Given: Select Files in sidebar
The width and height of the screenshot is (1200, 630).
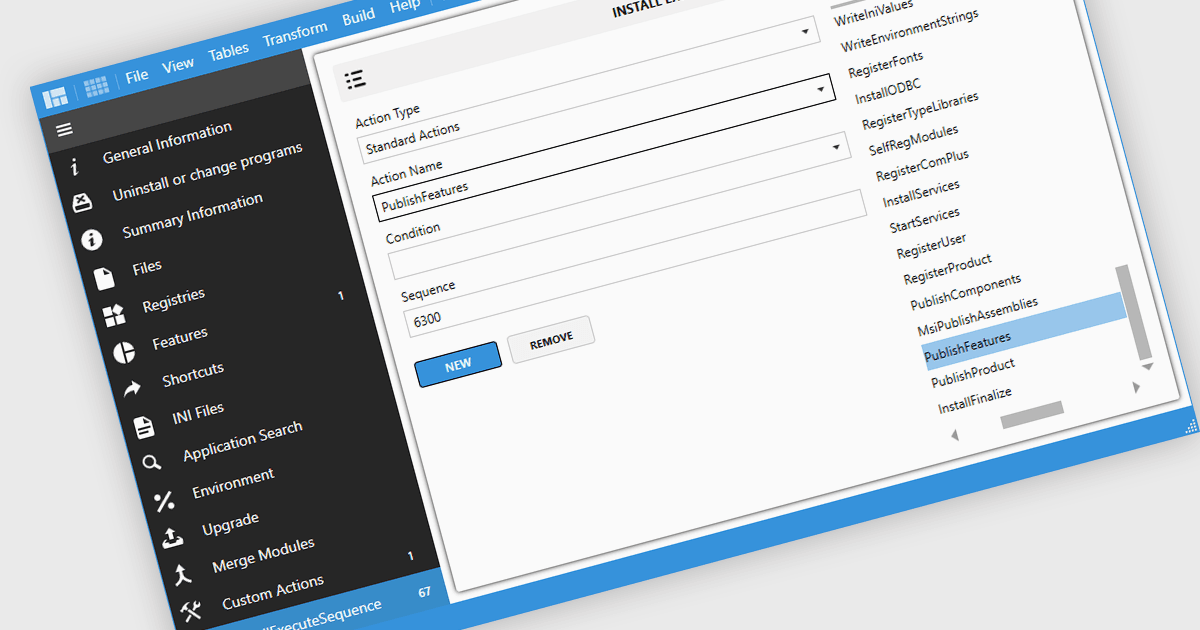Looking at the screenshot, I should click(x=147, y=268).
